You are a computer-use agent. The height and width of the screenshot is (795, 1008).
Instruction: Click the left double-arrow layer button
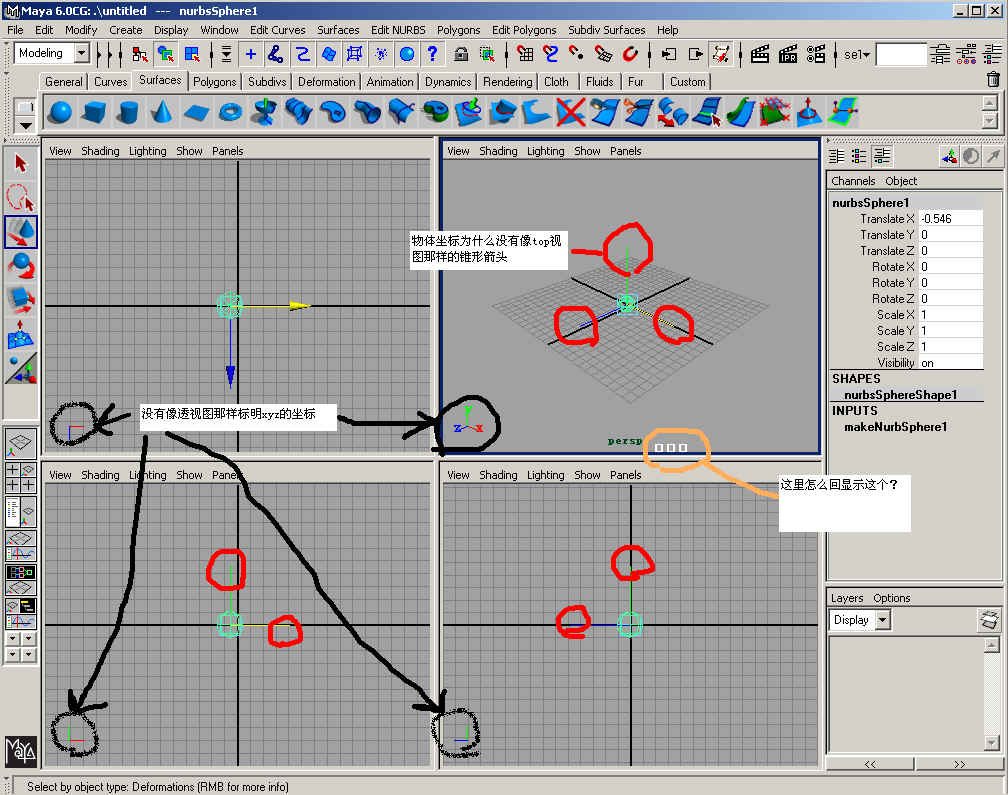tap(870, 764)
